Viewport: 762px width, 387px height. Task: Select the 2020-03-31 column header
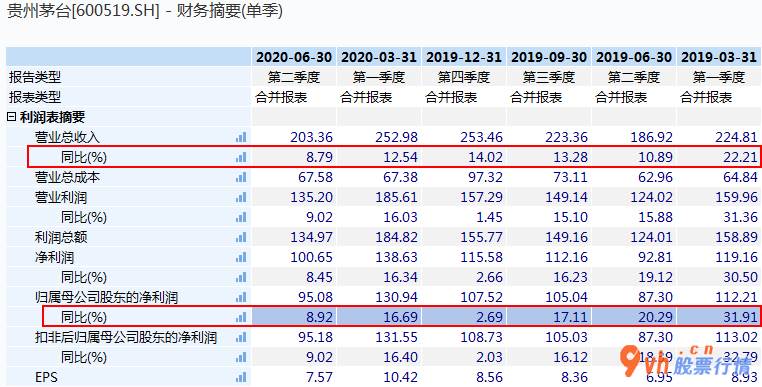(x=379, y=57)
